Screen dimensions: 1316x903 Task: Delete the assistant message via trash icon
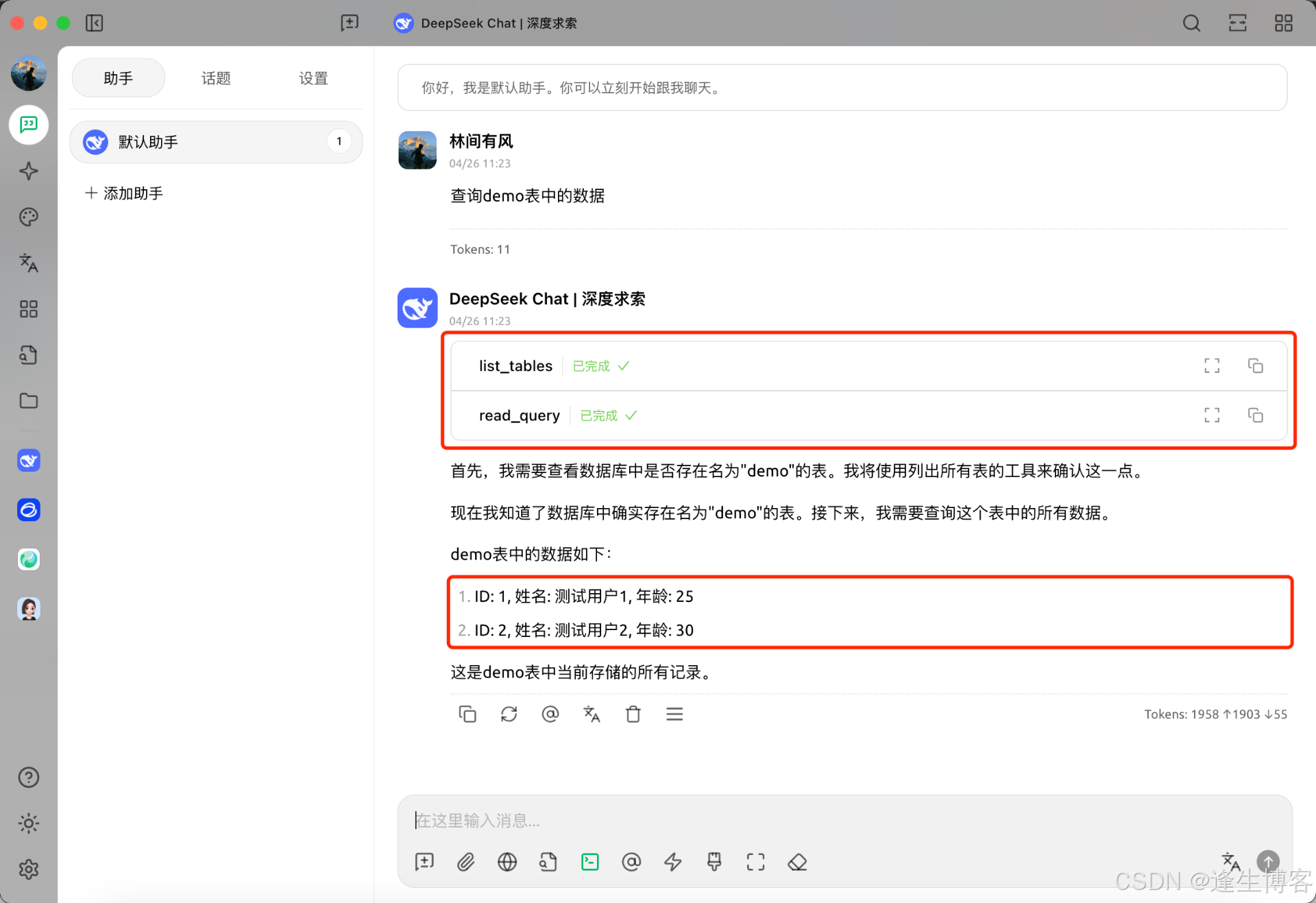click(x=633, y=714)
